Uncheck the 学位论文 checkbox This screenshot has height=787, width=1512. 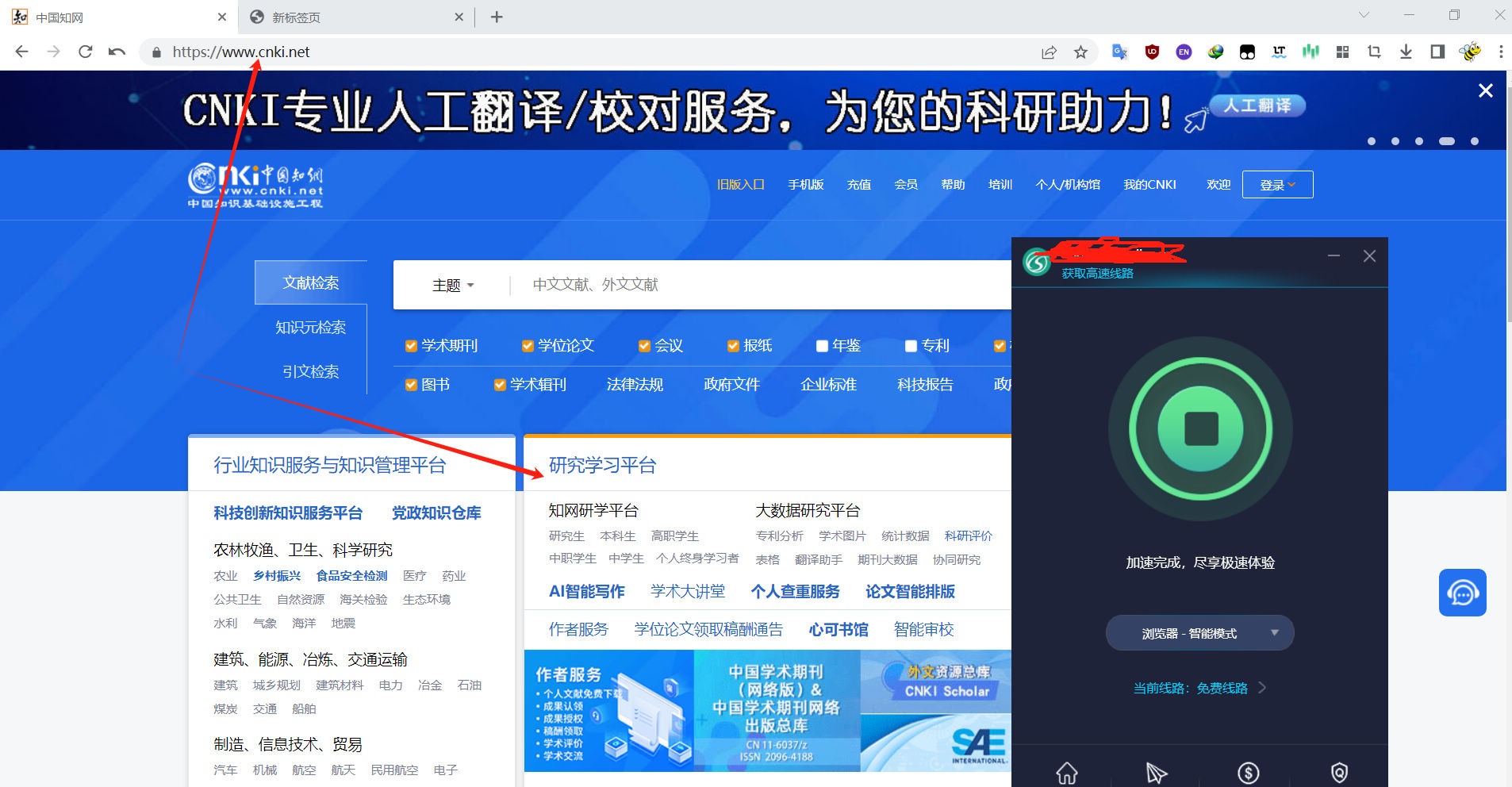pos(528,346)
